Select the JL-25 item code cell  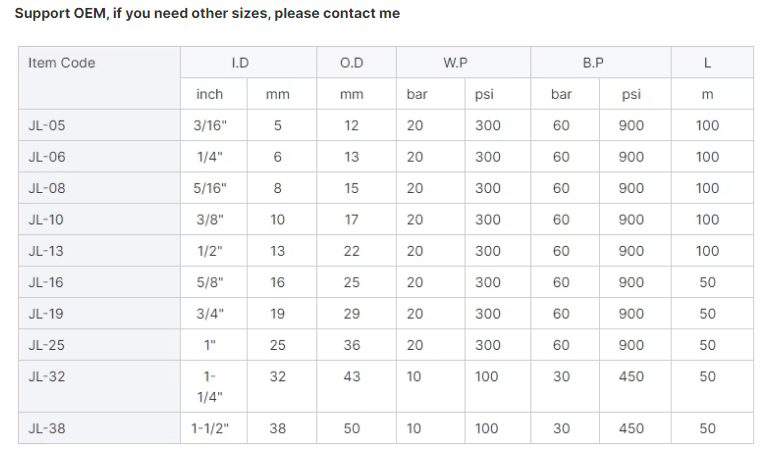46,345
